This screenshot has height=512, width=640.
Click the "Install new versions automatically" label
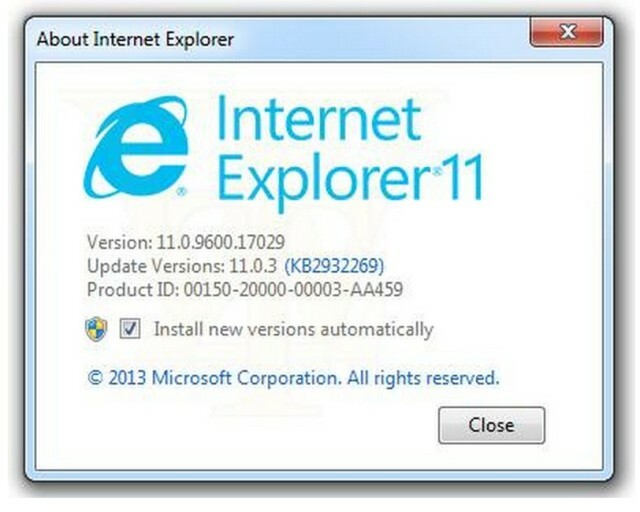tap(293, 329)
